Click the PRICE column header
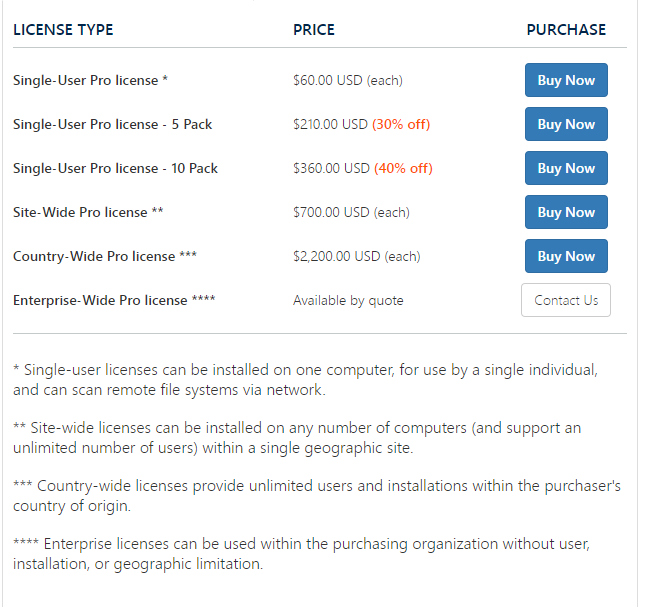 click(314, 30)
